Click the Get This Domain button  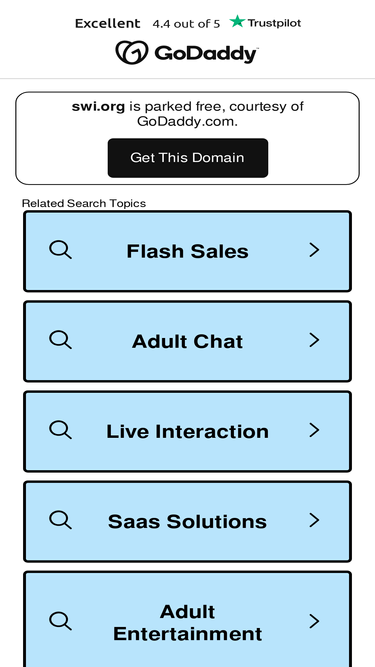(188, 158)
